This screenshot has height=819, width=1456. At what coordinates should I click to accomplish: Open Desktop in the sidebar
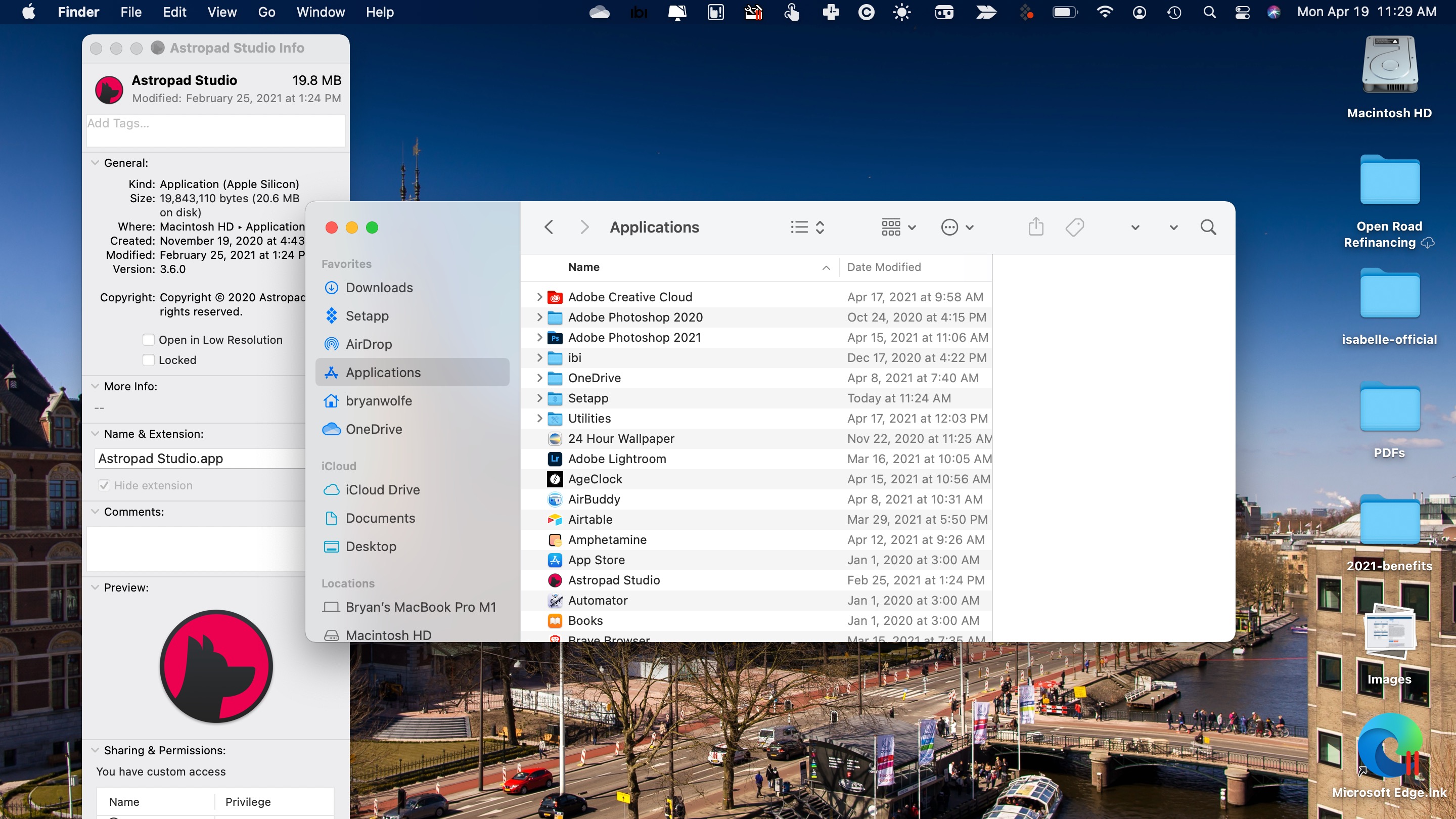(412, 546)
